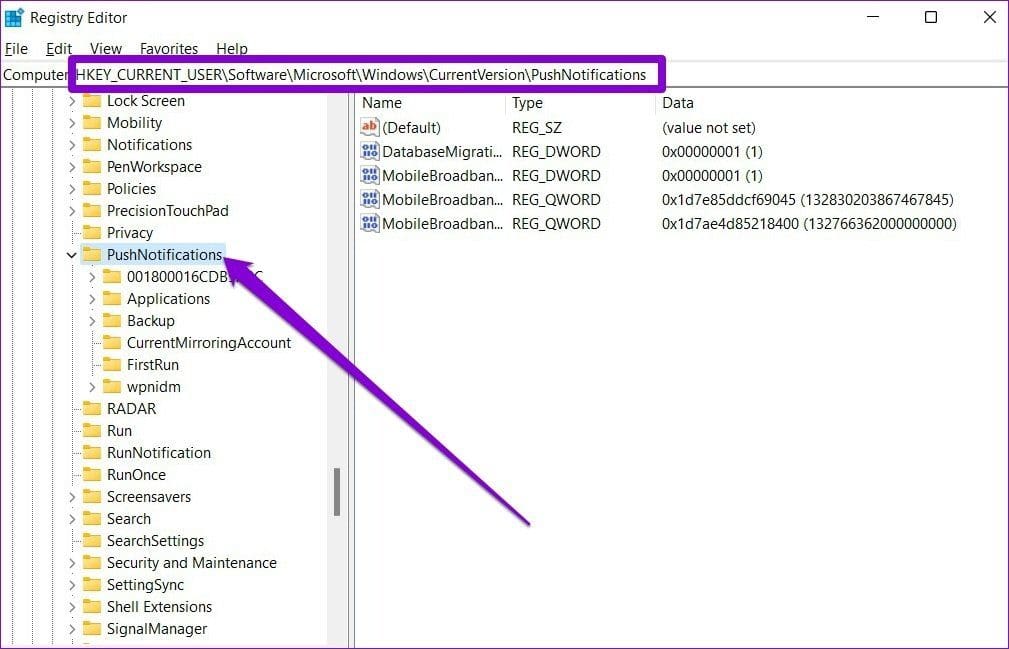Screen dimensions: 1009x649
Task: Select the SearchSettings folder icon
Action: 92,541
